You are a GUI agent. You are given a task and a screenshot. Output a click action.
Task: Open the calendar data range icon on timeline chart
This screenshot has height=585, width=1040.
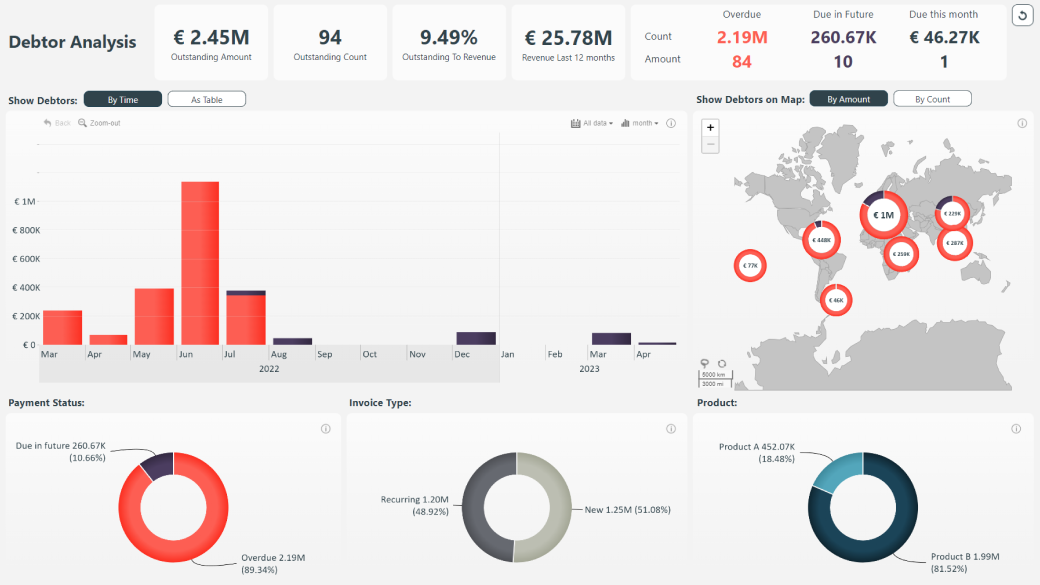pos(576,122)
